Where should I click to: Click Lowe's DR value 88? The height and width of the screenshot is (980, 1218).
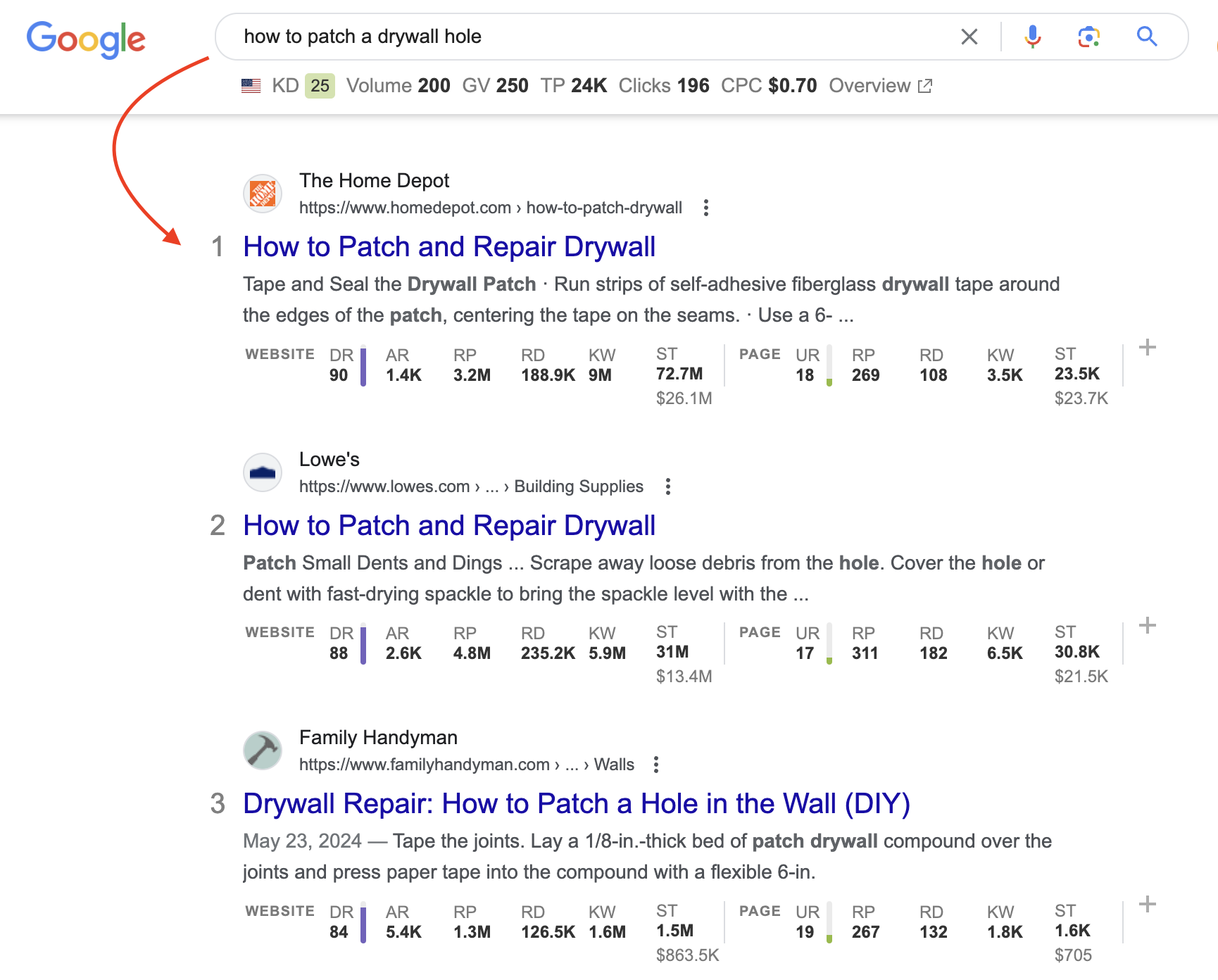339,653
